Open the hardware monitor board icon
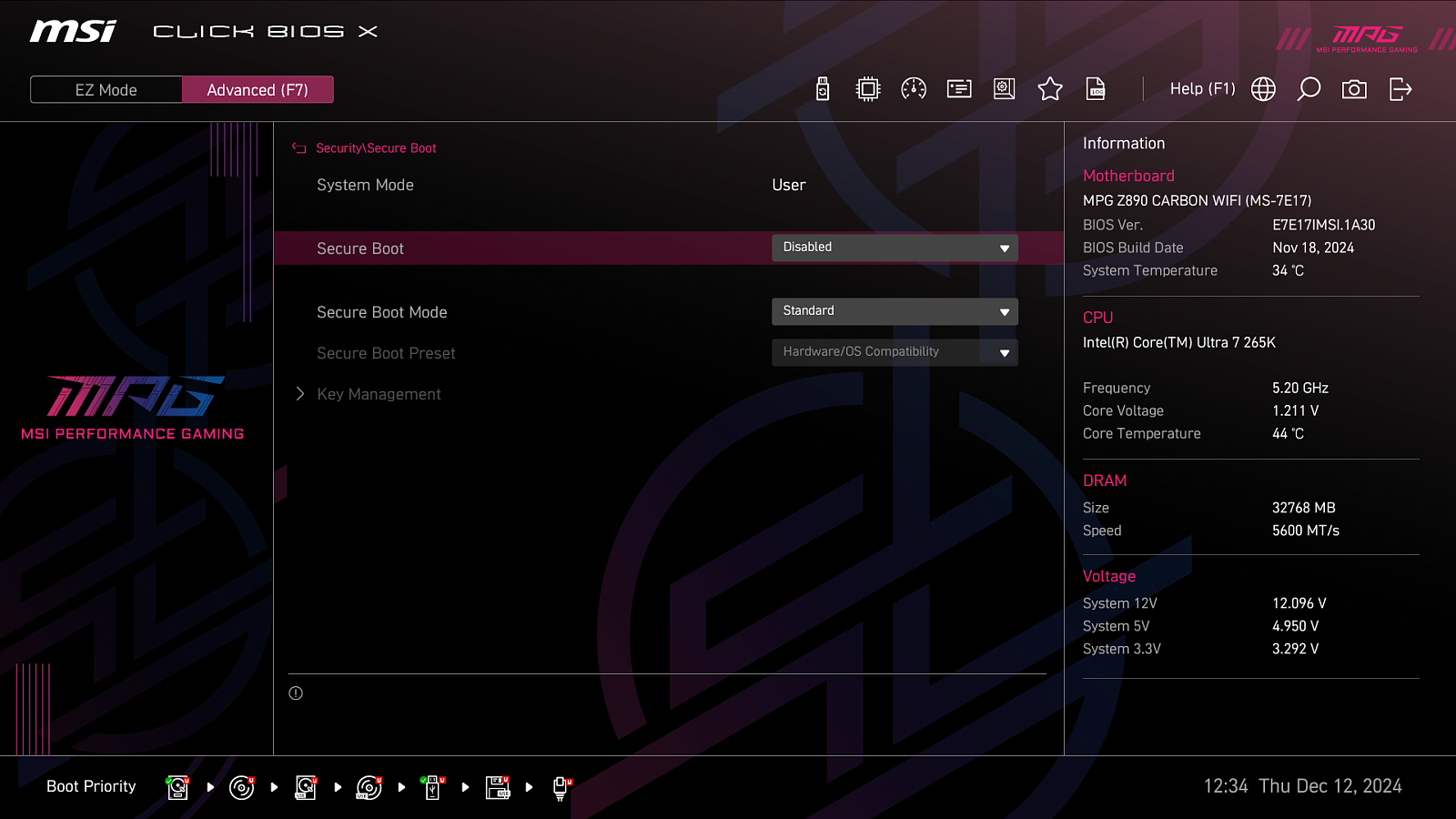The width and height of the screenshot is (1456, 819). [1005, 89]
